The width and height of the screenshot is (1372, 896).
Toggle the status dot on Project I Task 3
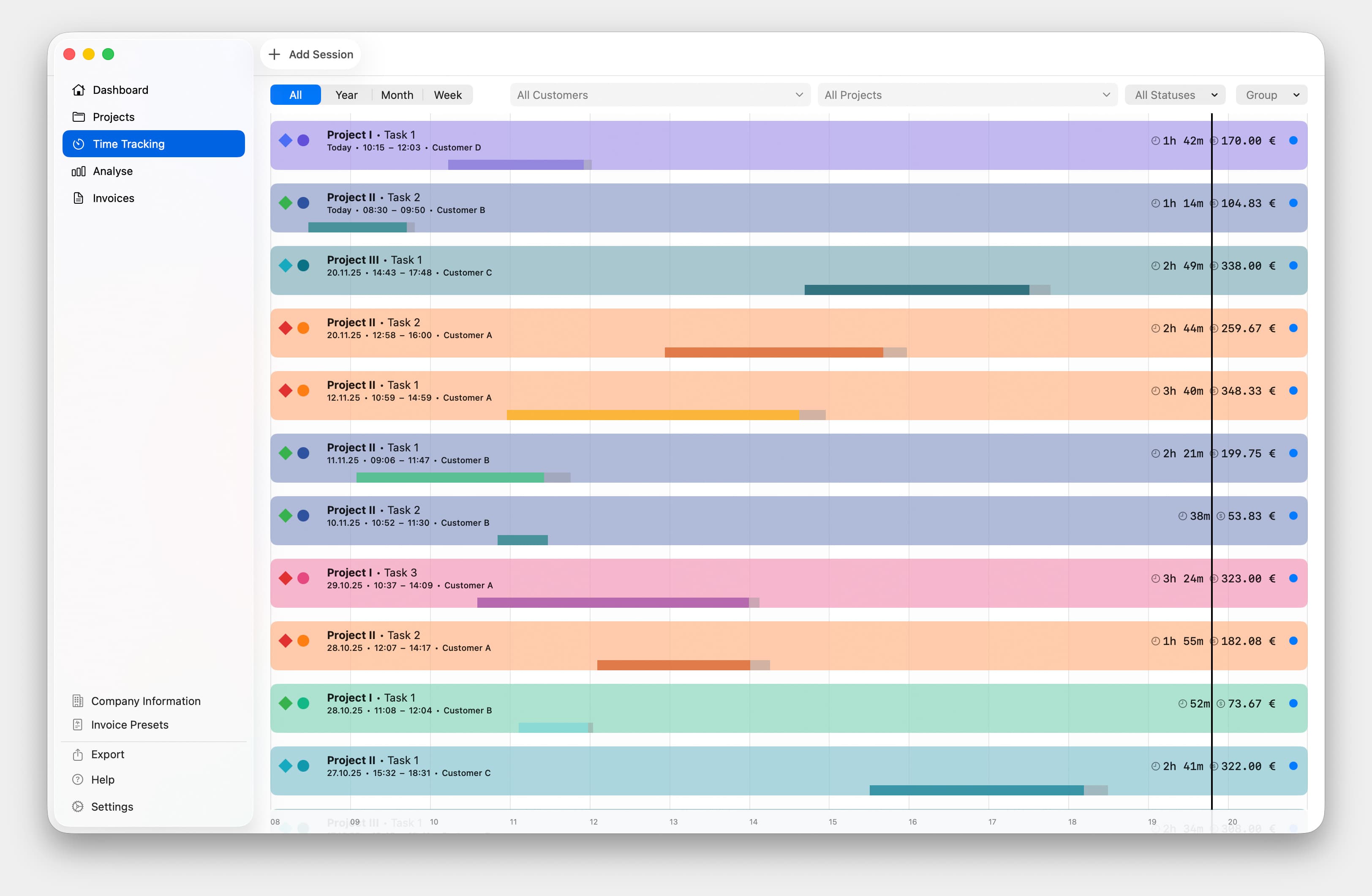pyautogui.click(x=1294, y=577)
